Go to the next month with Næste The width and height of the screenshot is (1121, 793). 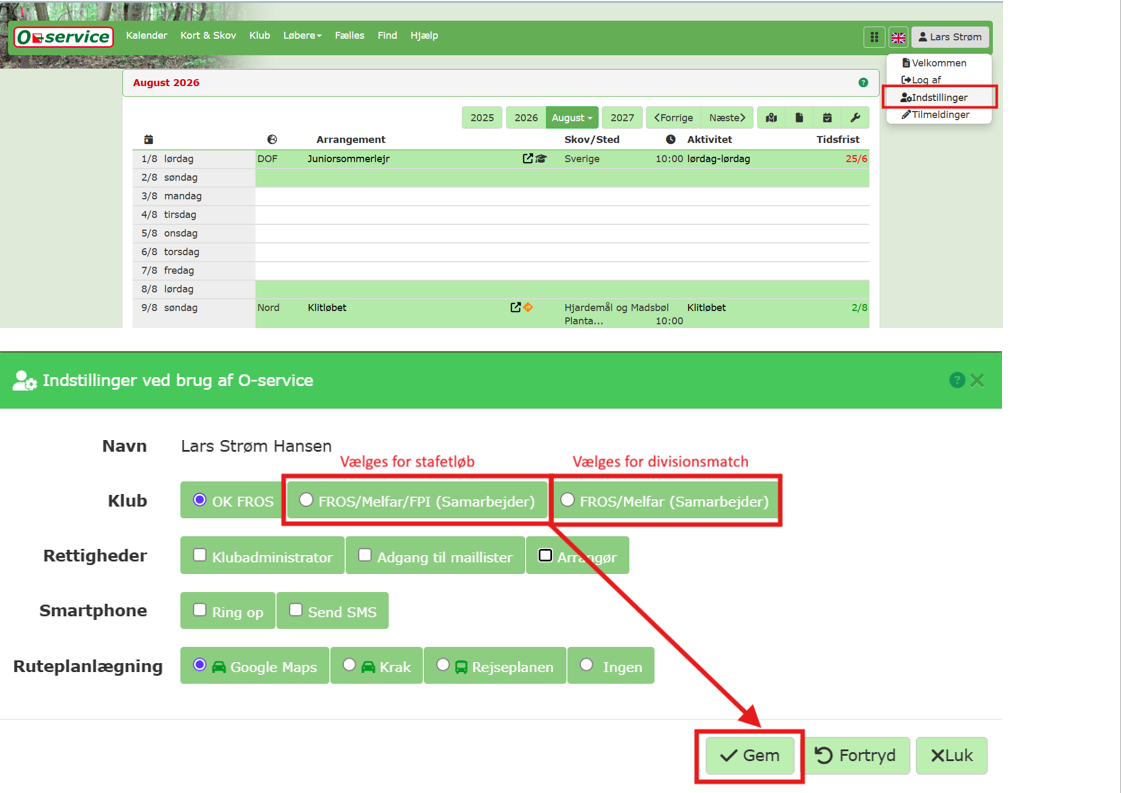coord(727,118)
